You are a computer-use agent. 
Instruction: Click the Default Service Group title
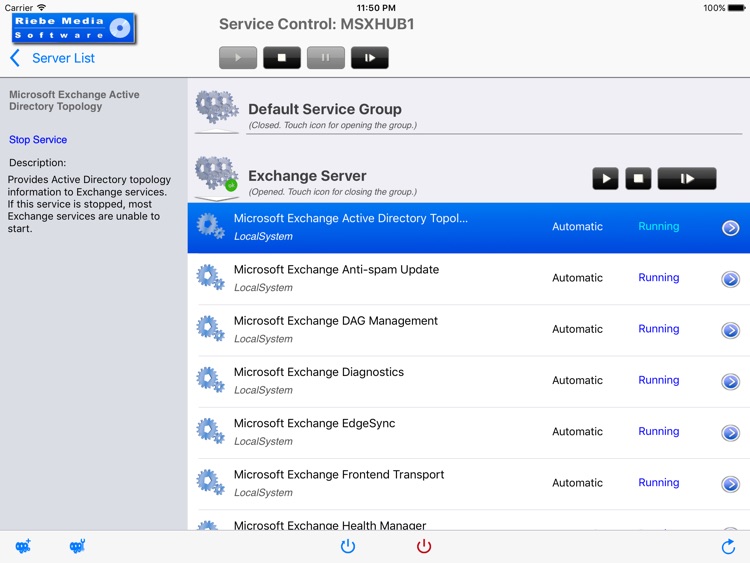tap(325, 109)
